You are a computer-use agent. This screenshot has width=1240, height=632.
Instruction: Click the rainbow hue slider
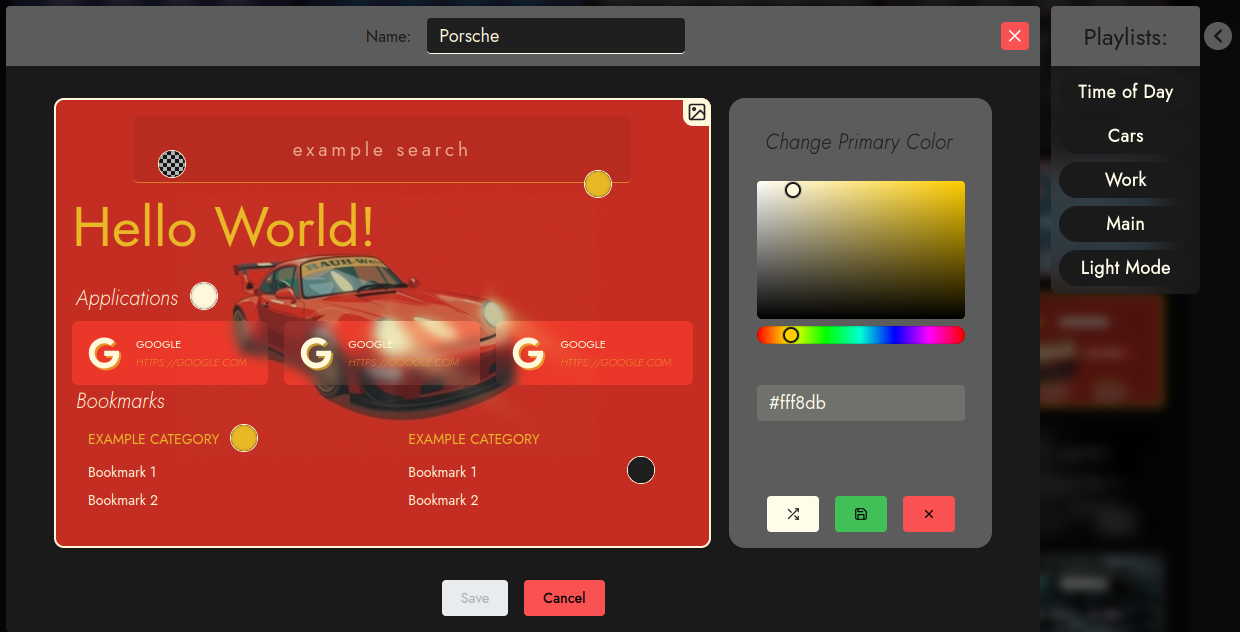861,335
